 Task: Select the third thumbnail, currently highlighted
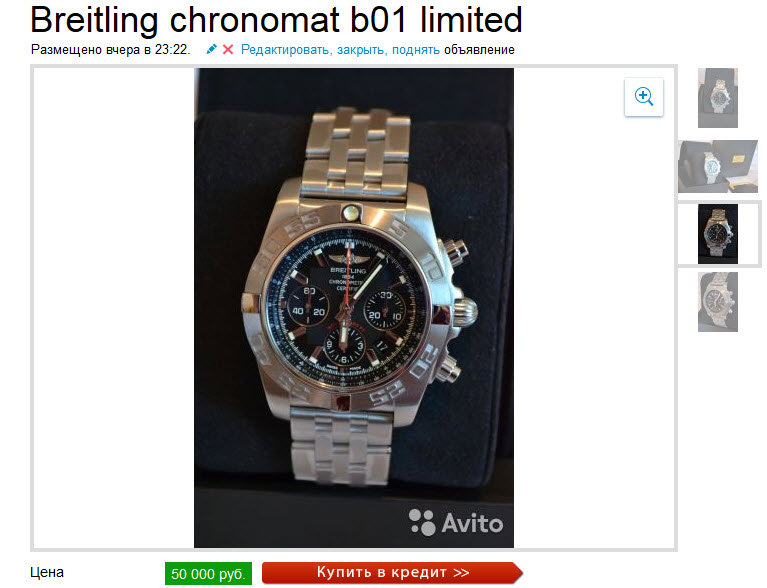coord(718,234)
